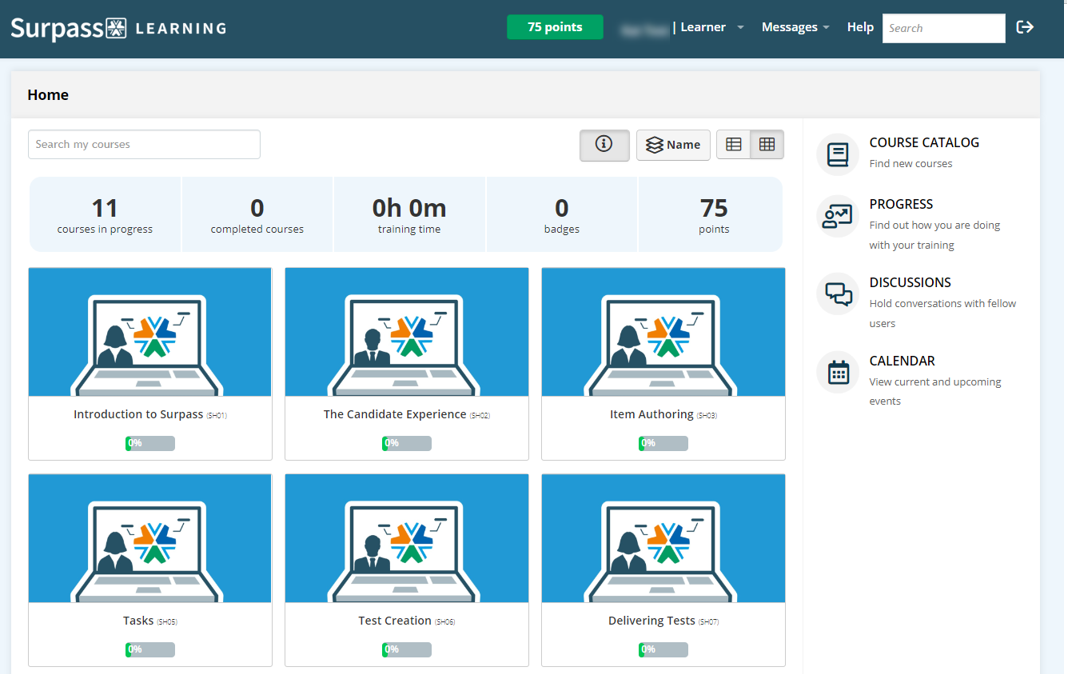Click the Test Creation title
This screenshot has width=1067, height=674.
[x=395, y=620]
